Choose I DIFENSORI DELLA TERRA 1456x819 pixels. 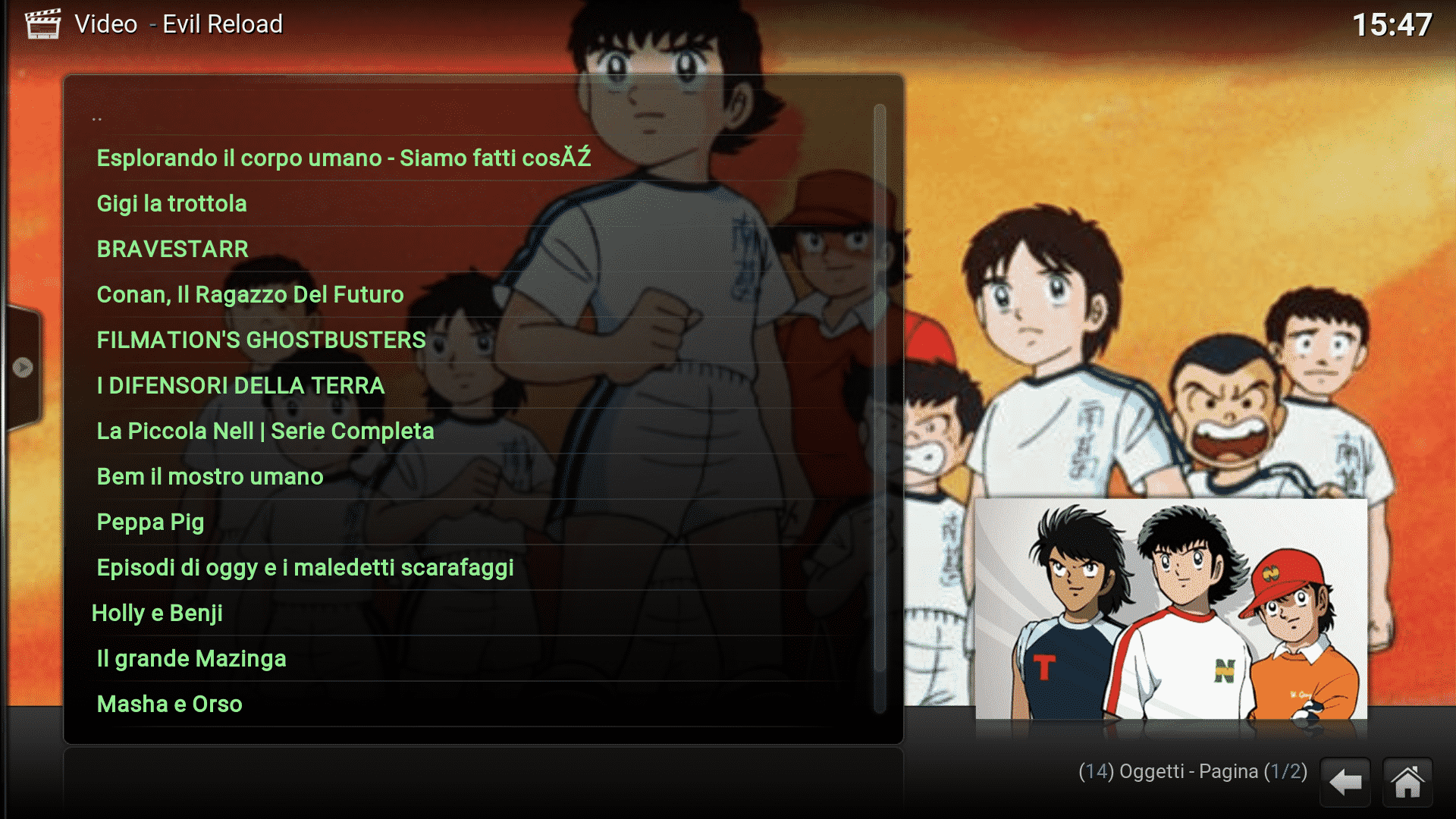click(x=470, y=385)
